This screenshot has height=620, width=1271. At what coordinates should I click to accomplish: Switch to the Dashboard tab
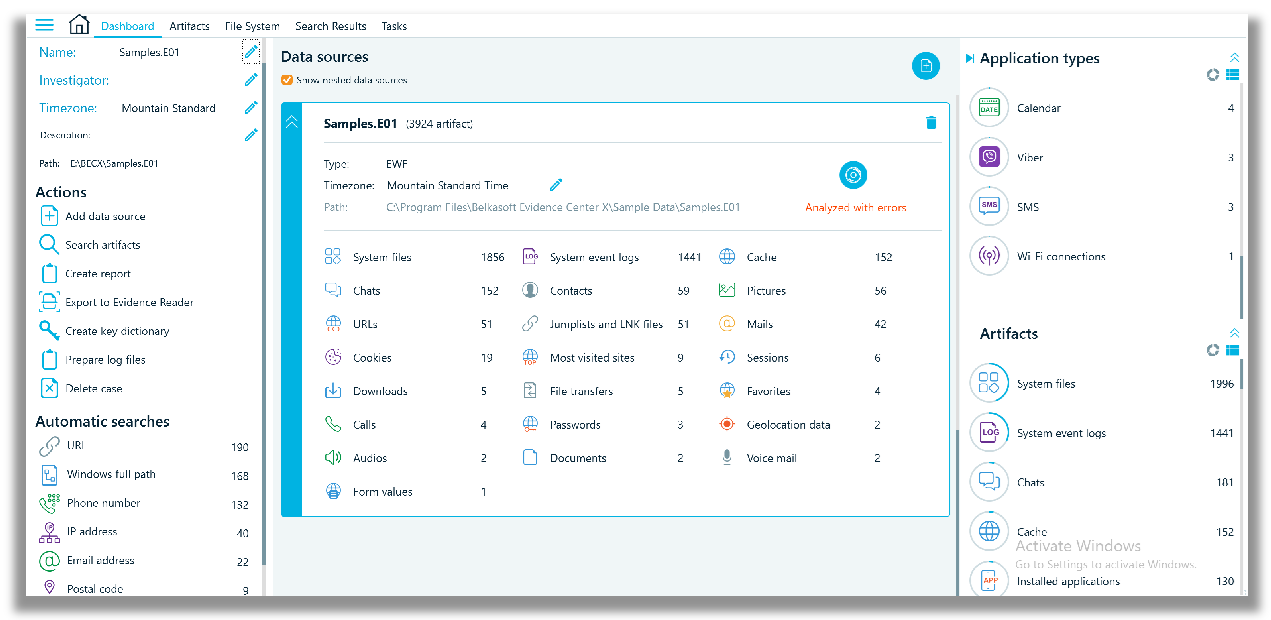(x=128, y=26)
